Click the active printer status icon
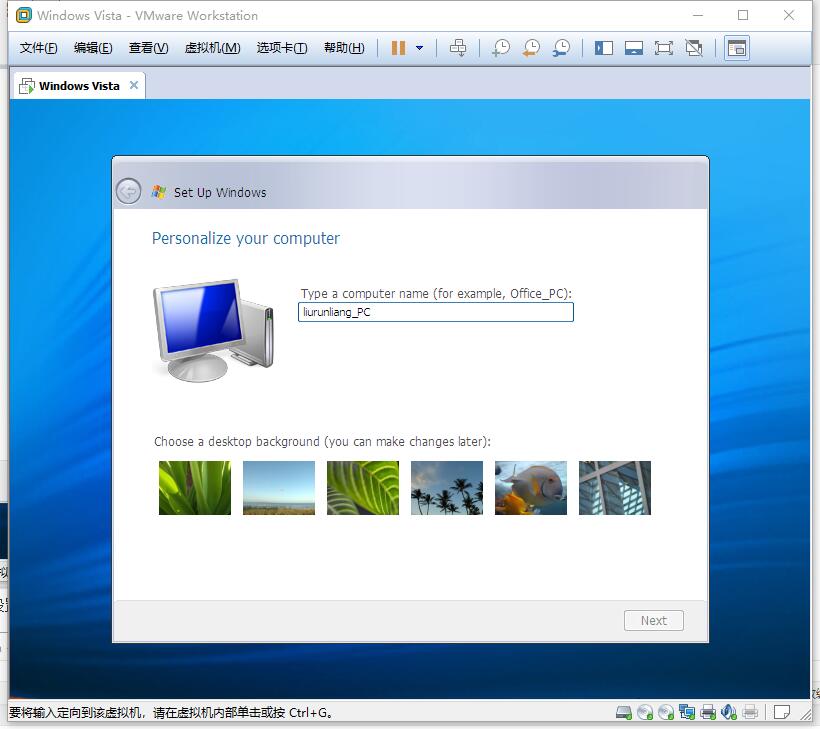820x729 pixels. [708, 712]
